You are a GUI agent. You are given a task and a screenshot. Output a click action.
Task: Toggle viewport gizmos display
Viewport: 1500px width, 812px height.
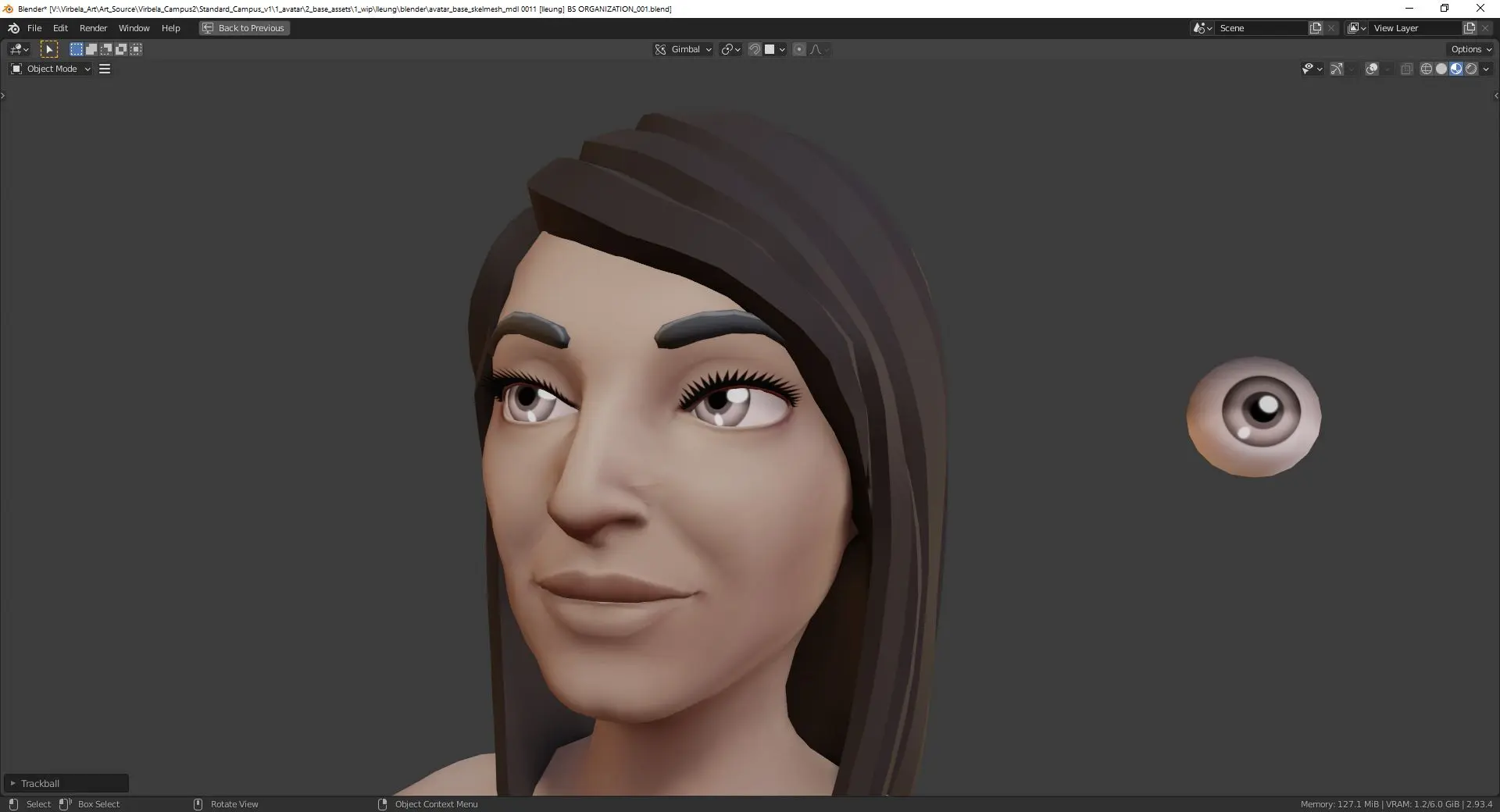[x=1337, y=69]
